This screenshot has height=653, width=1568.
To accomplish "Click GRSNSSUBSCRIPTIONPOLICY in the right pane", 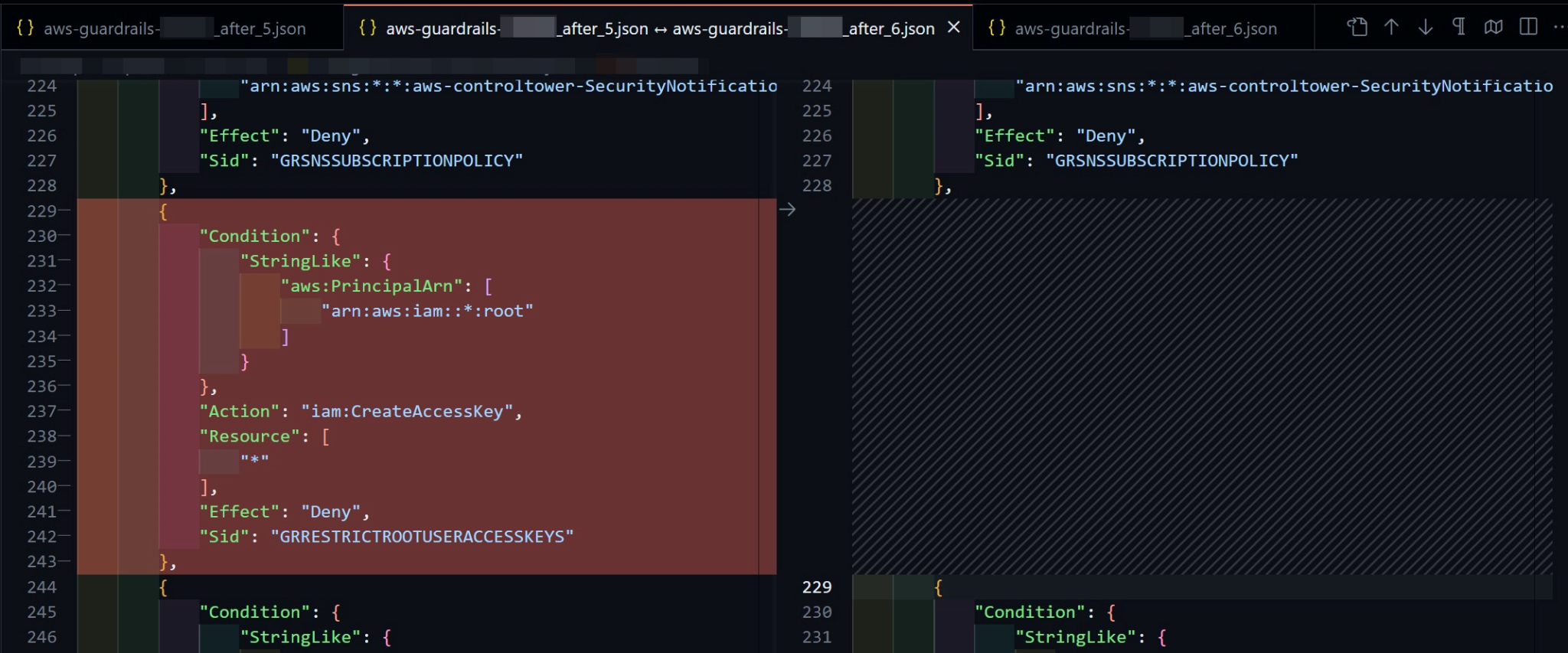I will point(1171,161).
